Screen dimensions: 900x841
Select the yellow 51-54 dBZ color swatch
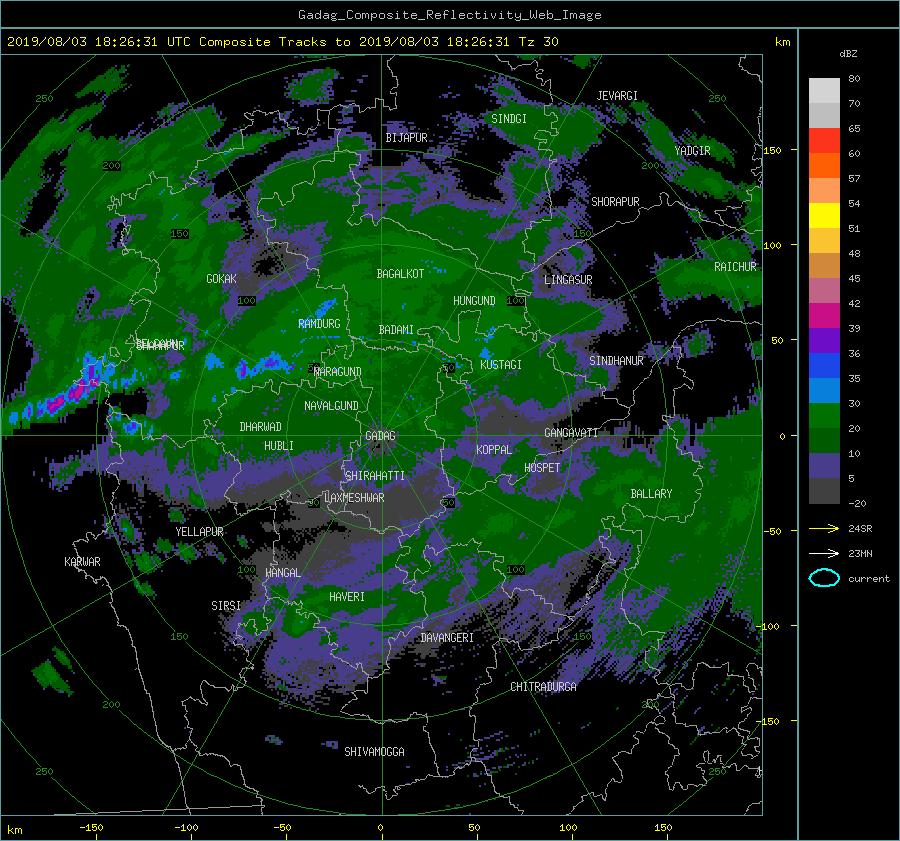[x=824, y=216]
